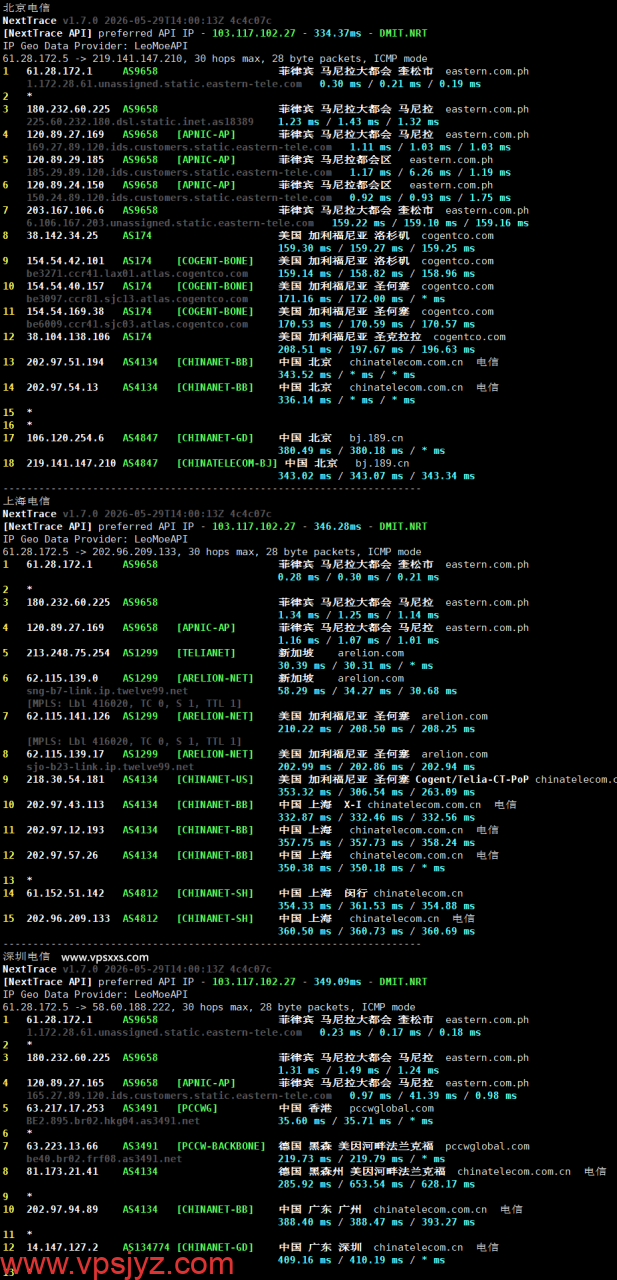
Task: Click hop IP '154.54.40.157'
Action: [x=65, y=286]
